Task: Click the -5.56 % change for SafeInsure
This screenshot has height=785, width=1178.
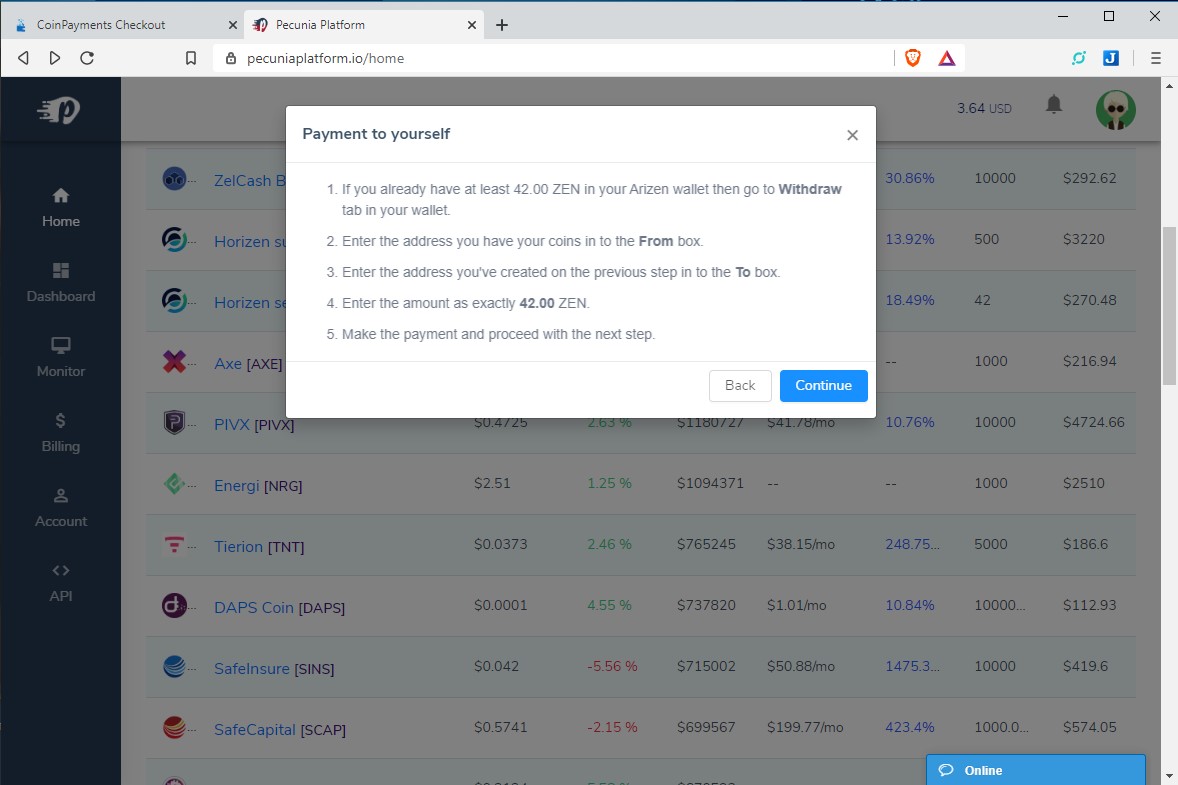Action: (x=612, y=666)
